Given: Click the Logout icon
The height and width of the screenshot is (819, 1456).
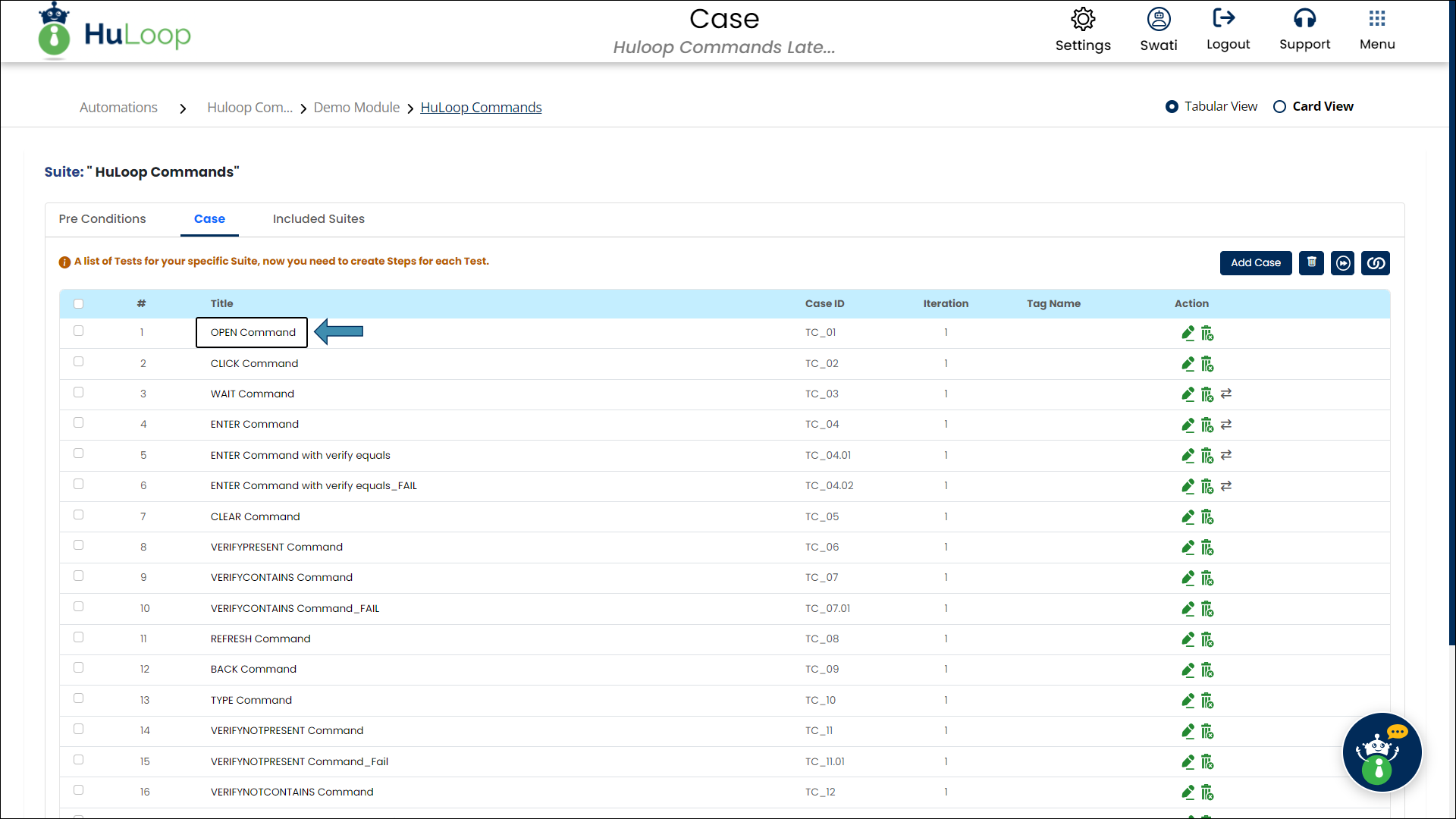Looking at the screenshot, I should (1224, 17).
